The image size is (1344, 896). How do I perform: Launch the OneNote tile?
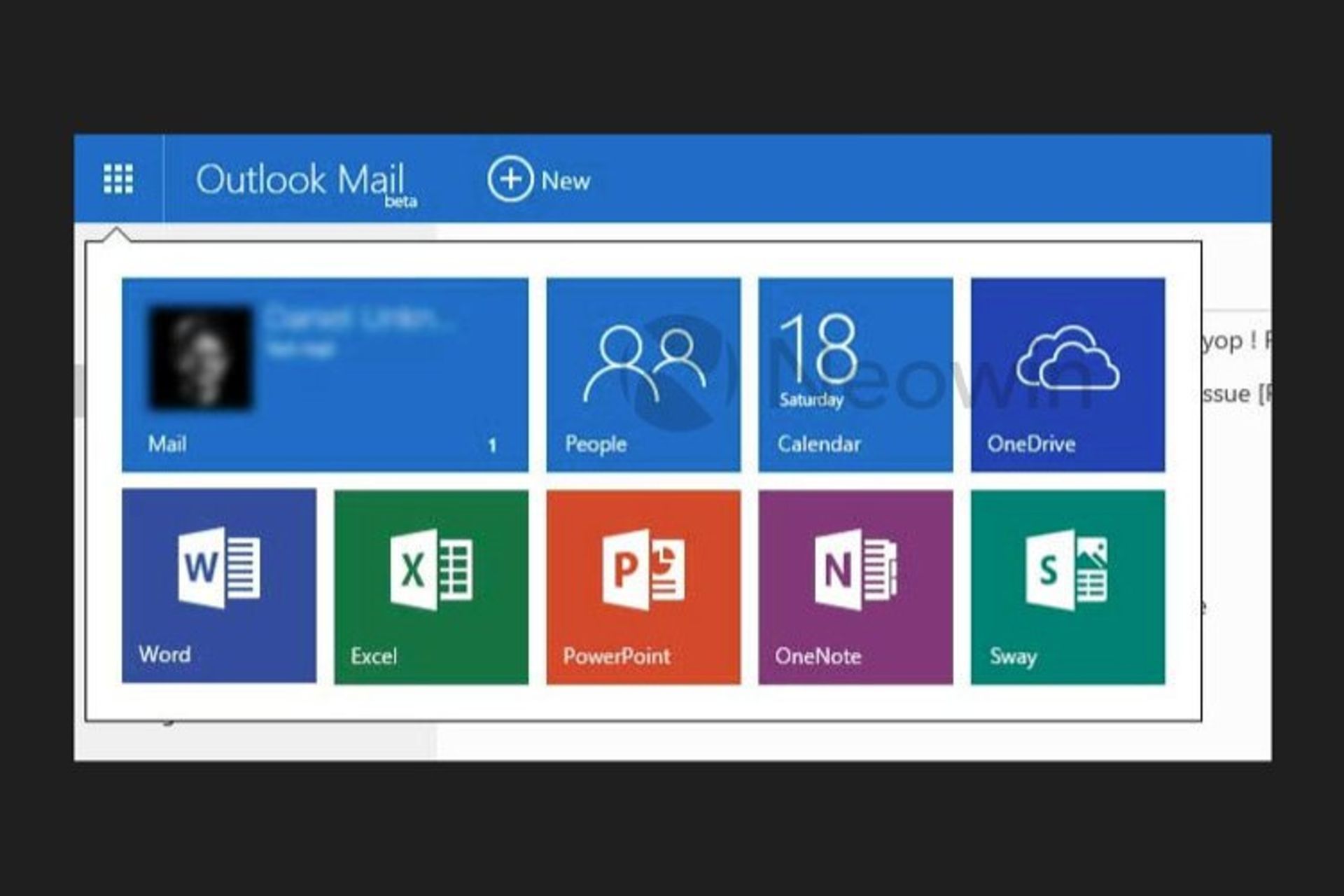pos(855,587)
